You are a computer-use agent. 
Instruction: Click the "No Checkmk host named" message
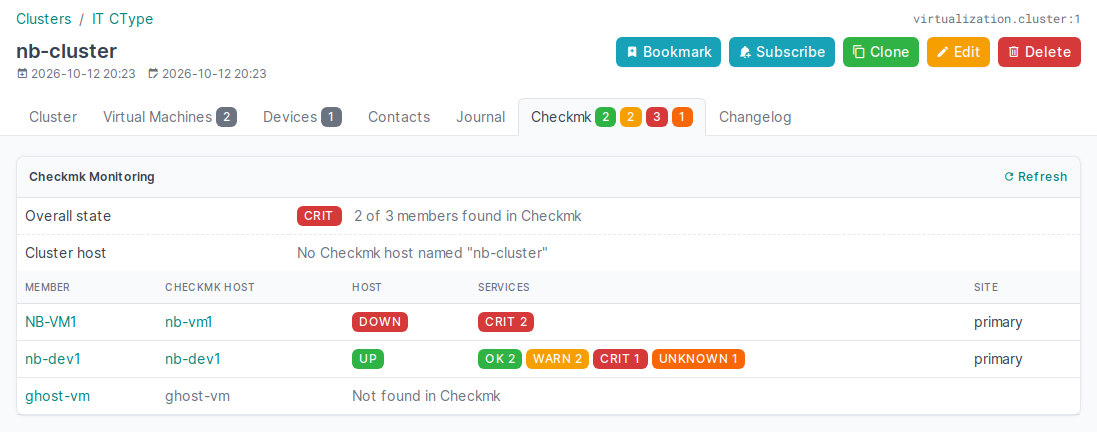422,253
